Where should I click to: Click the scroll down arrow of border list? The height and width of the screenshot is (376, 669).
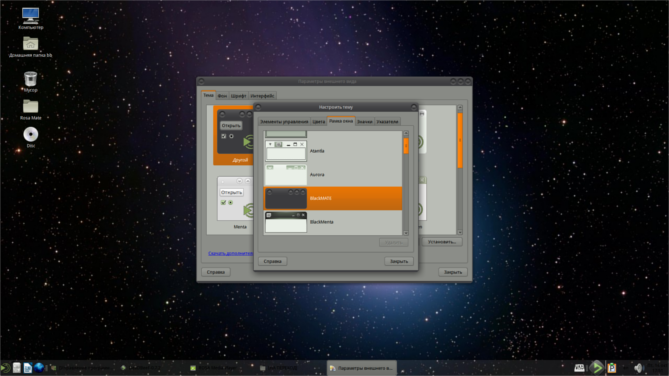406,233
